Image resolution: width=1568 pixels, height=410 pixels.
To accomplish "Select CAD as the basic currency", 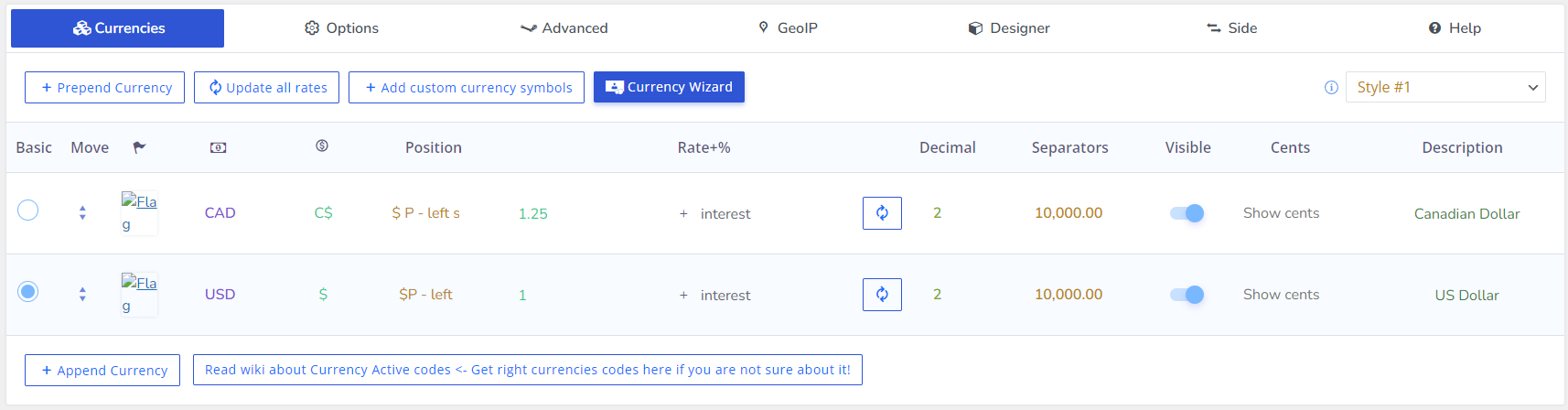I will (28, 210).
